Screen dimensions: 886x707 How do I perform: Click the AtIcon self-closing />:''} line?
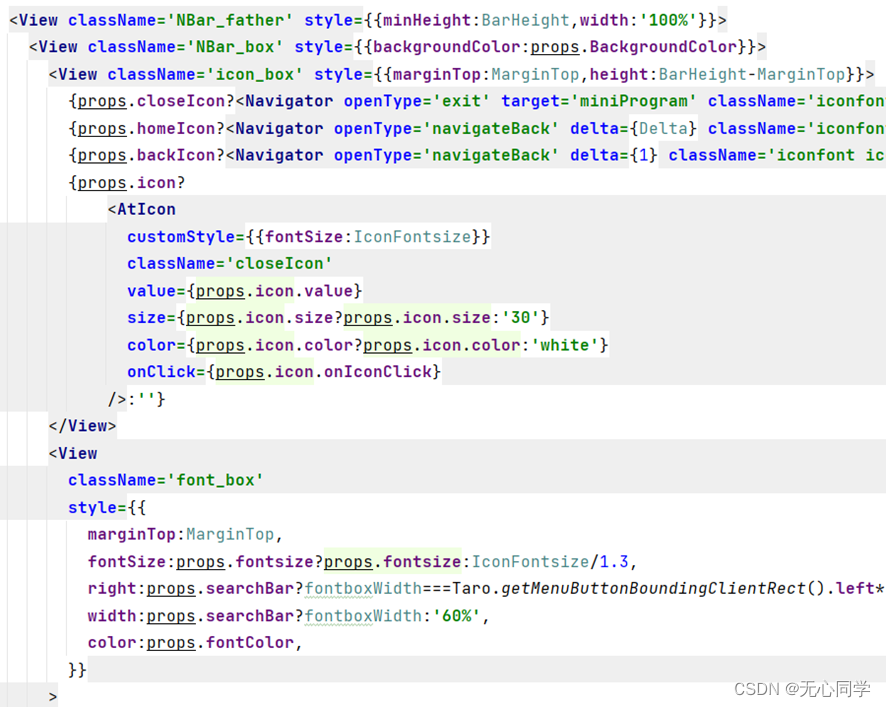pos(136,400)
